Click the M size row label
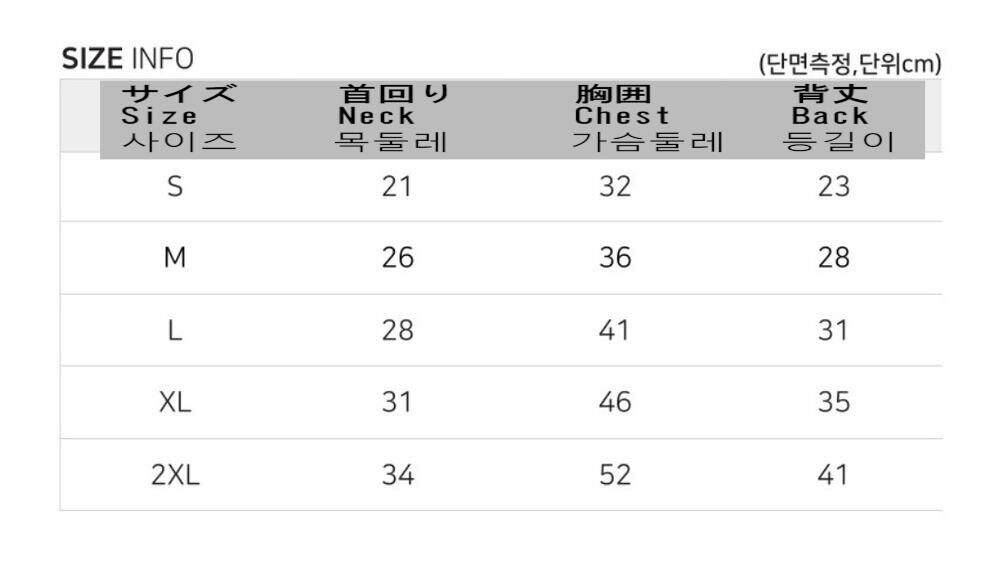The height and width of the screenshot is (576, 1000). (x=175, y=258)
